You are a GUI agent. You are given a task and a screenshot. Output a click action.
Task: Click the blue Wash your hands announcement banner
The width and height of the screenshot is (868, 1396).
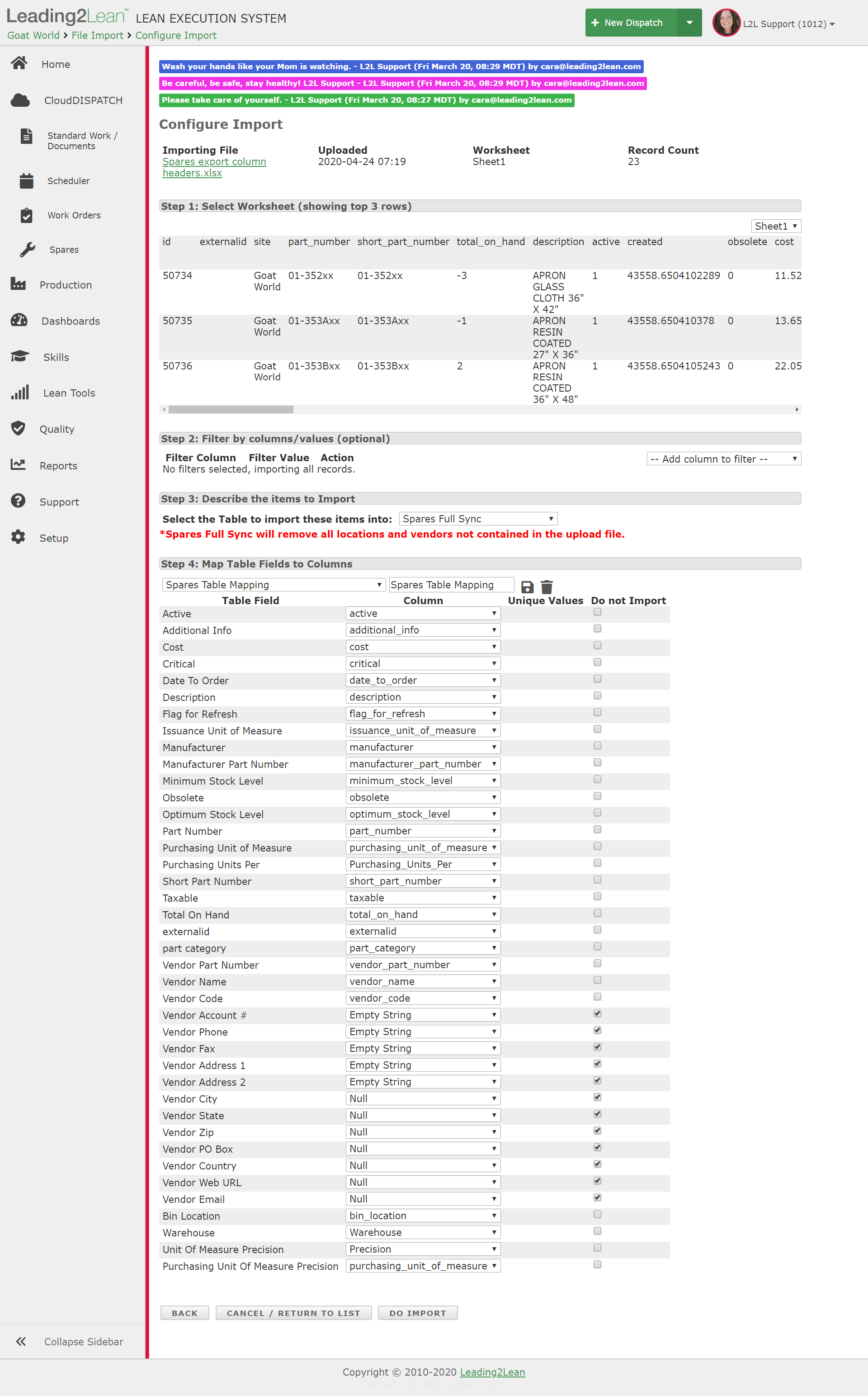pyautogui.click(x=401, y=66)
